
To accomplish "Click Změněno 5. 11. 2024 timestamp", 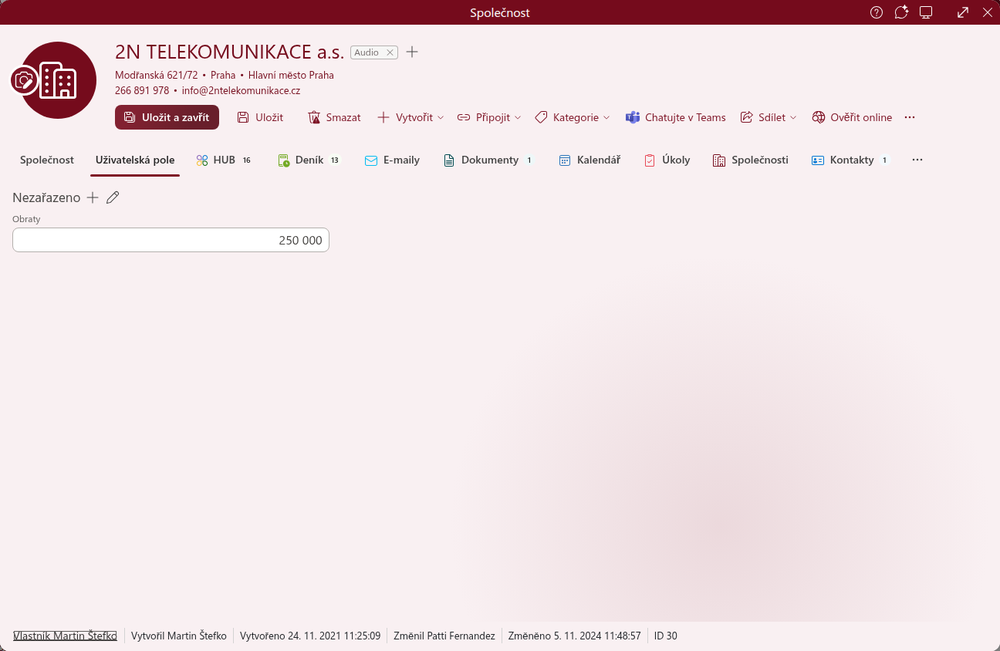I will point(574,636).
